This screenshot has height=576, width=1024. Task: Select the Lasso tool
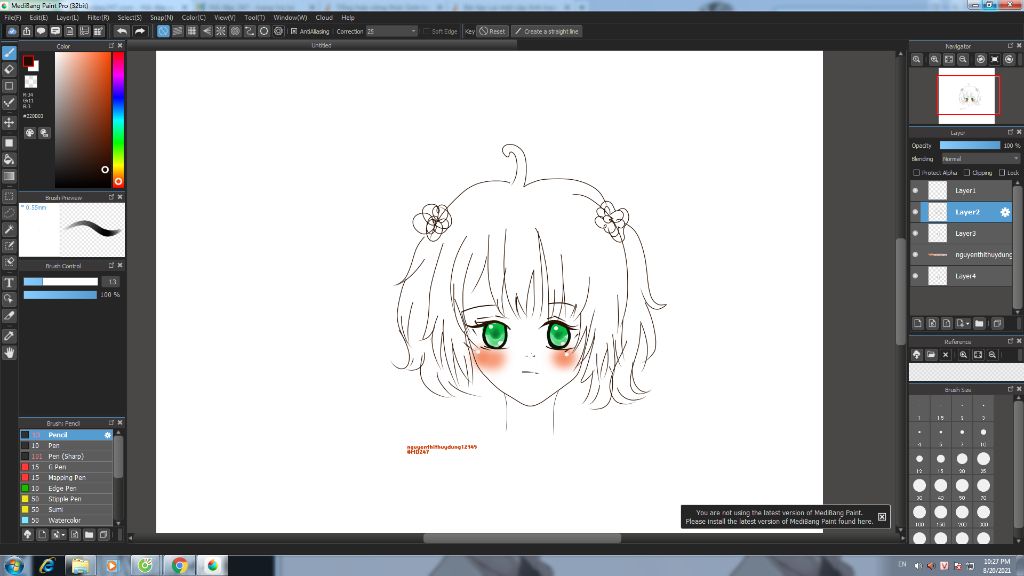tap(9, 212)
